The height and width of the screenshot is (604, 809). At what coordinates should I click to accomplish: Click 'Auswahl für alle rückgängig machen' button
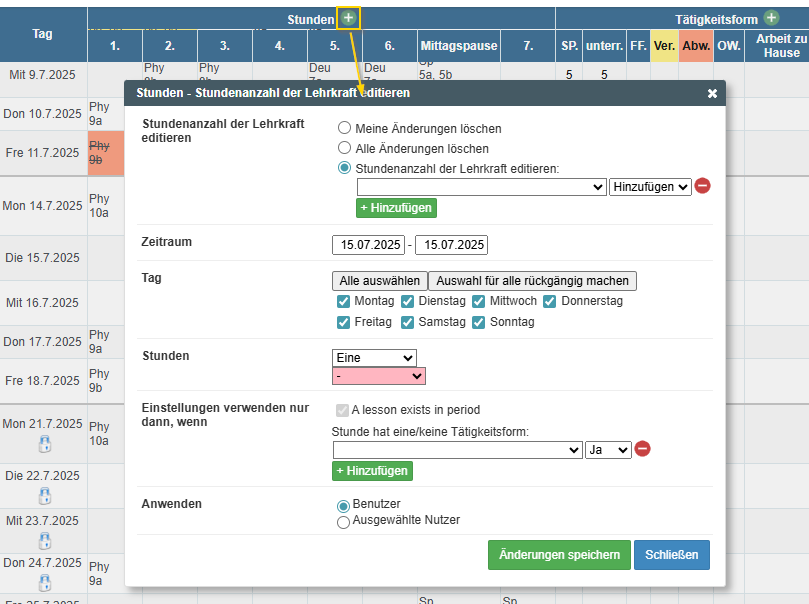coord(532,281)
